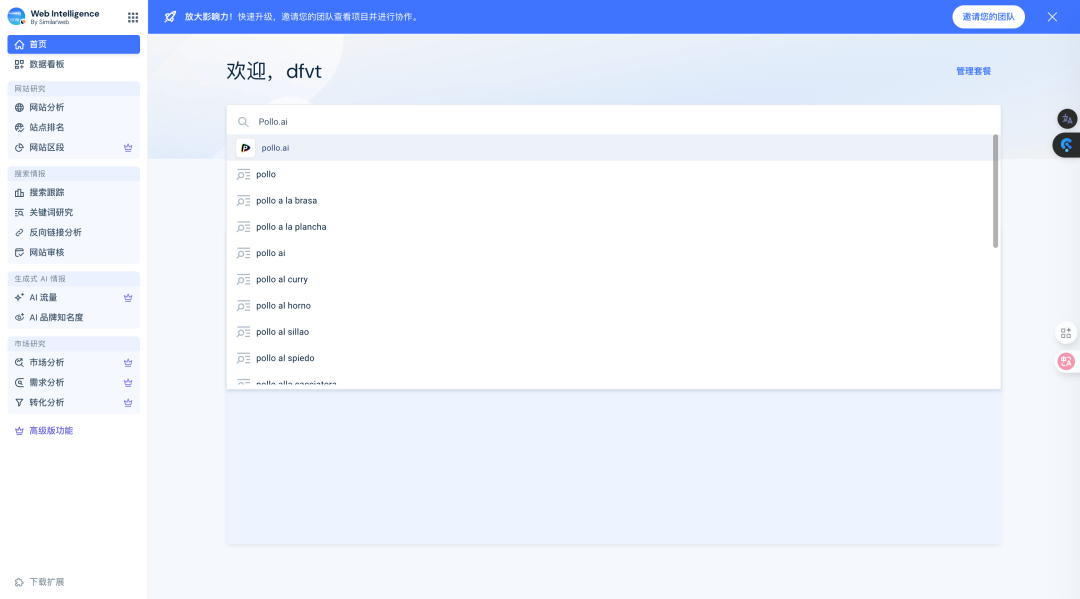Click 下载扩展 download extension

click(x=40, y=582)
